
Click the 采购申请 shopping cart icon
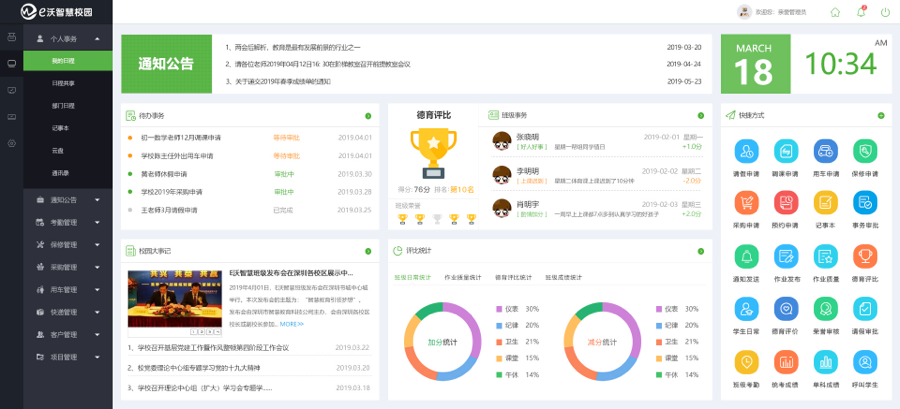[746, 203]
